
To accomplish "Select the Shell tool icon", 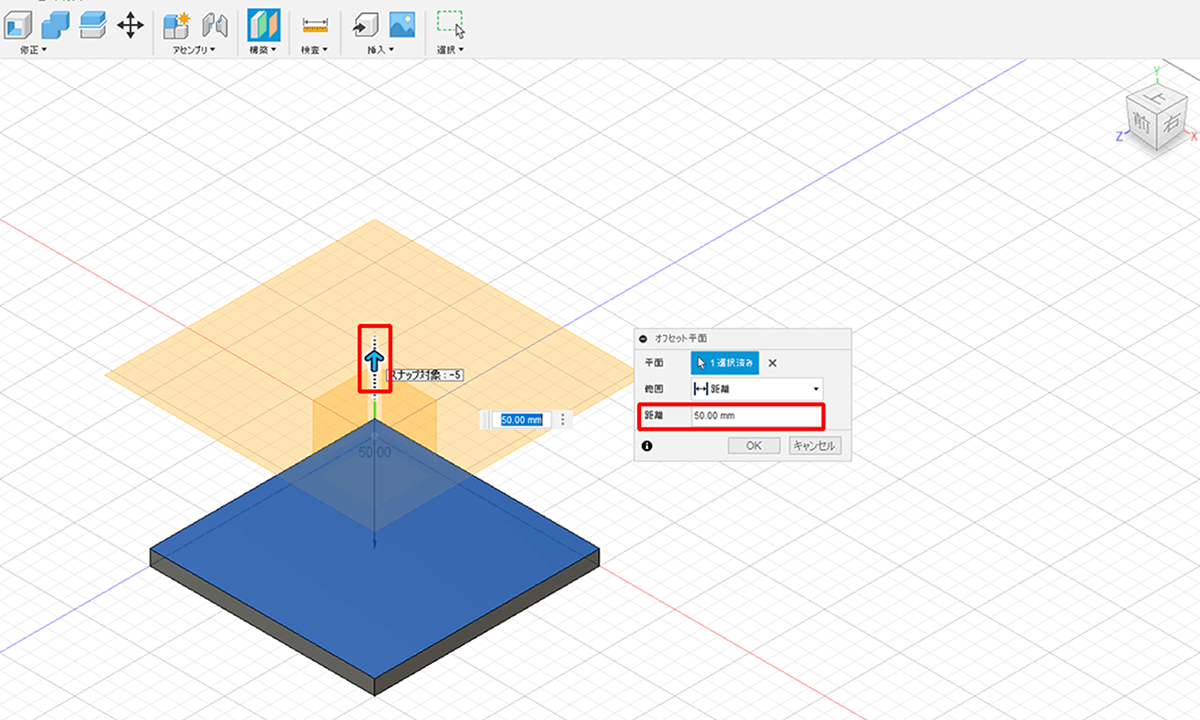I will [20, 24].
